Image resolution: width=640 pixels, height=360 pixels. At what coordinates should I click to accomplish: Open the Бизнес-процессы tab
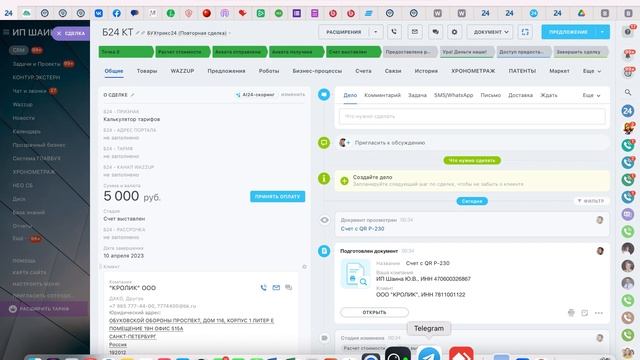(x=317, y=71)
